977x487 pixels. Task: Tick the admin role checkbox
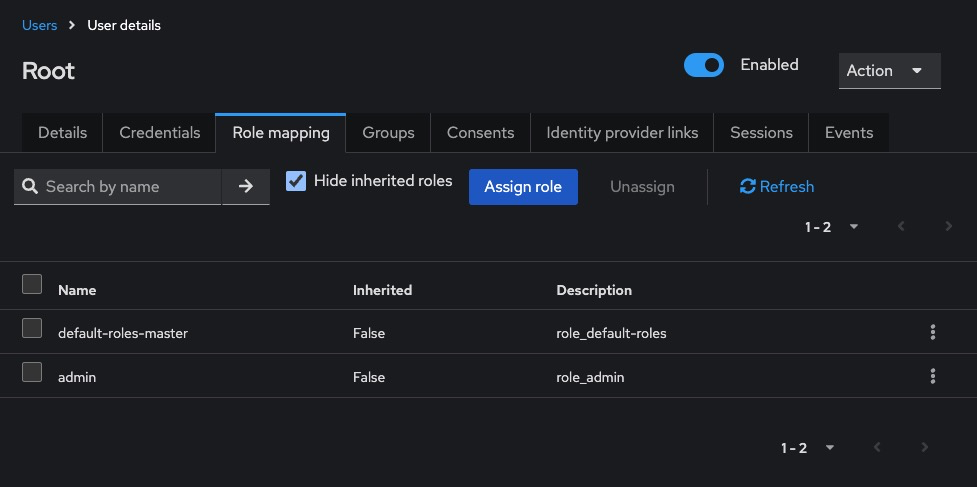[32, 372]
